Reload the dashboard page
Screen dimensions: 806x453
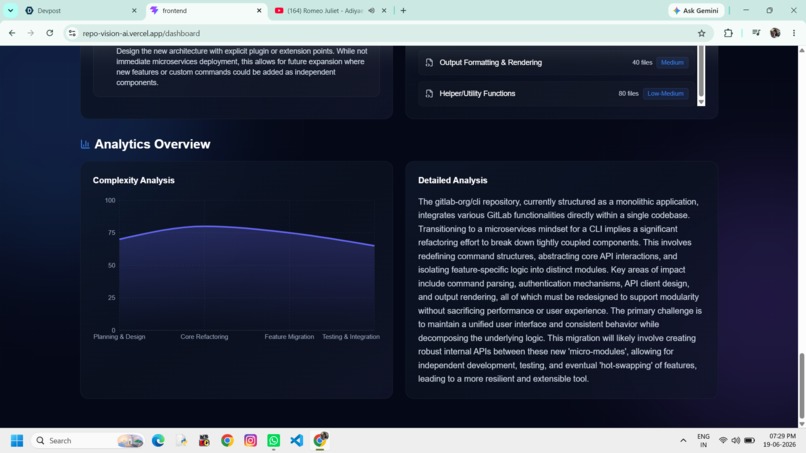coord(50,33)
